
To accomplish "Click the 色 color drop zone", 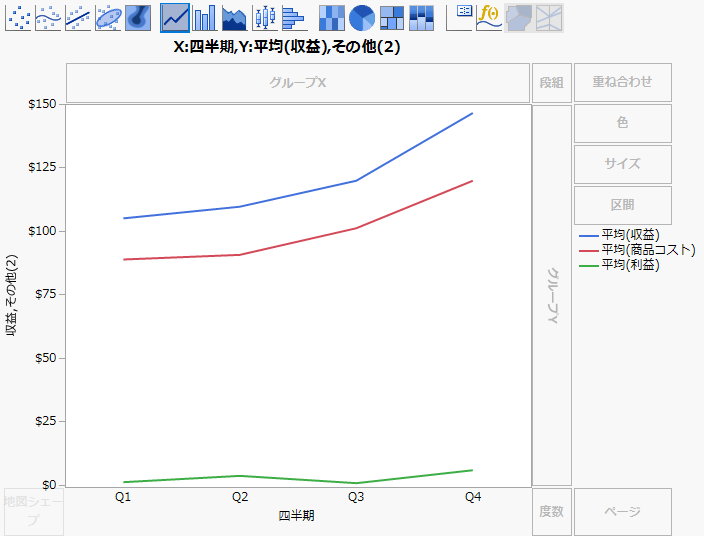I will coord(623,123).
